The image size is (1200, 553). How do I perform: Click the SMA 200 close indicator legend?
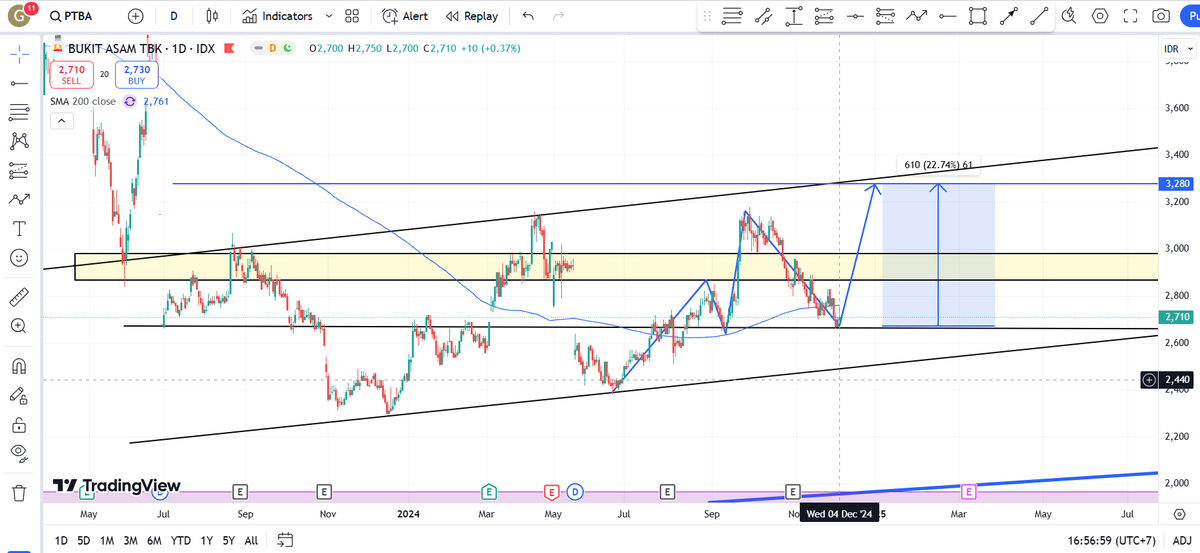click(x=85, y=101)
